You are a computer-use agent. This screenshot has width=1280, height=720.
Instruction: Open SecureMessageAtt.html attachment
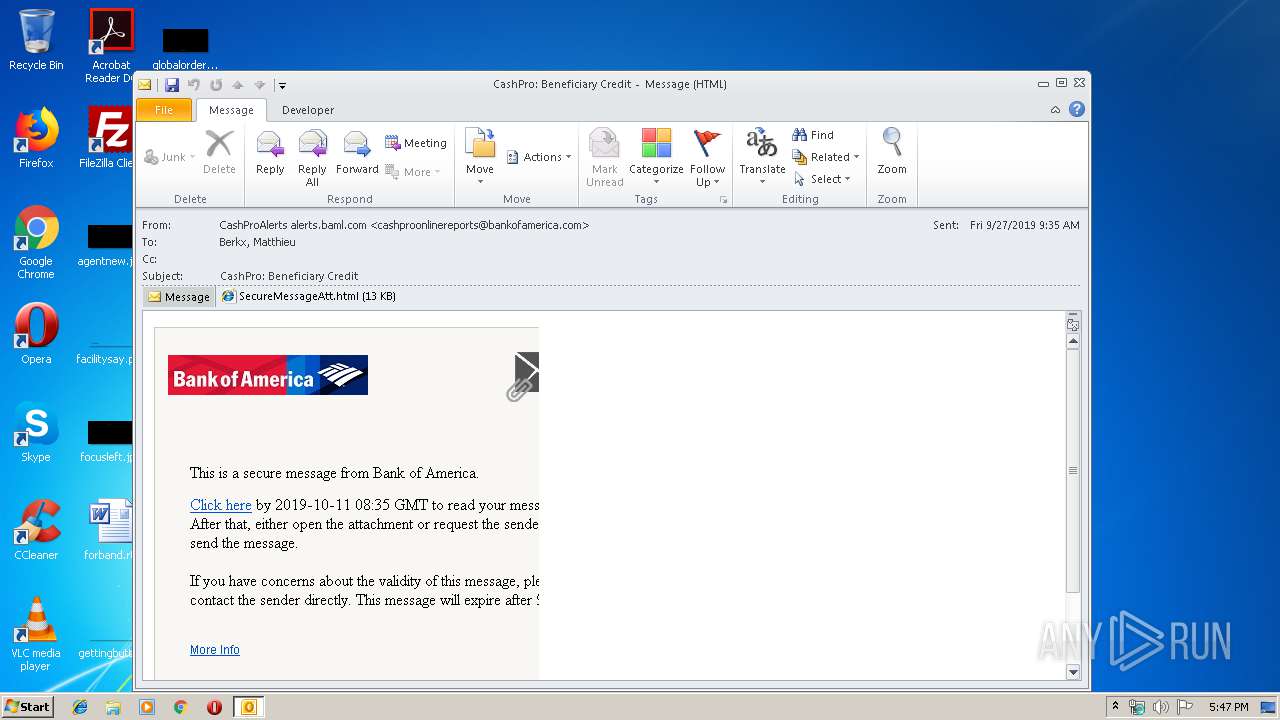[308, 296]
